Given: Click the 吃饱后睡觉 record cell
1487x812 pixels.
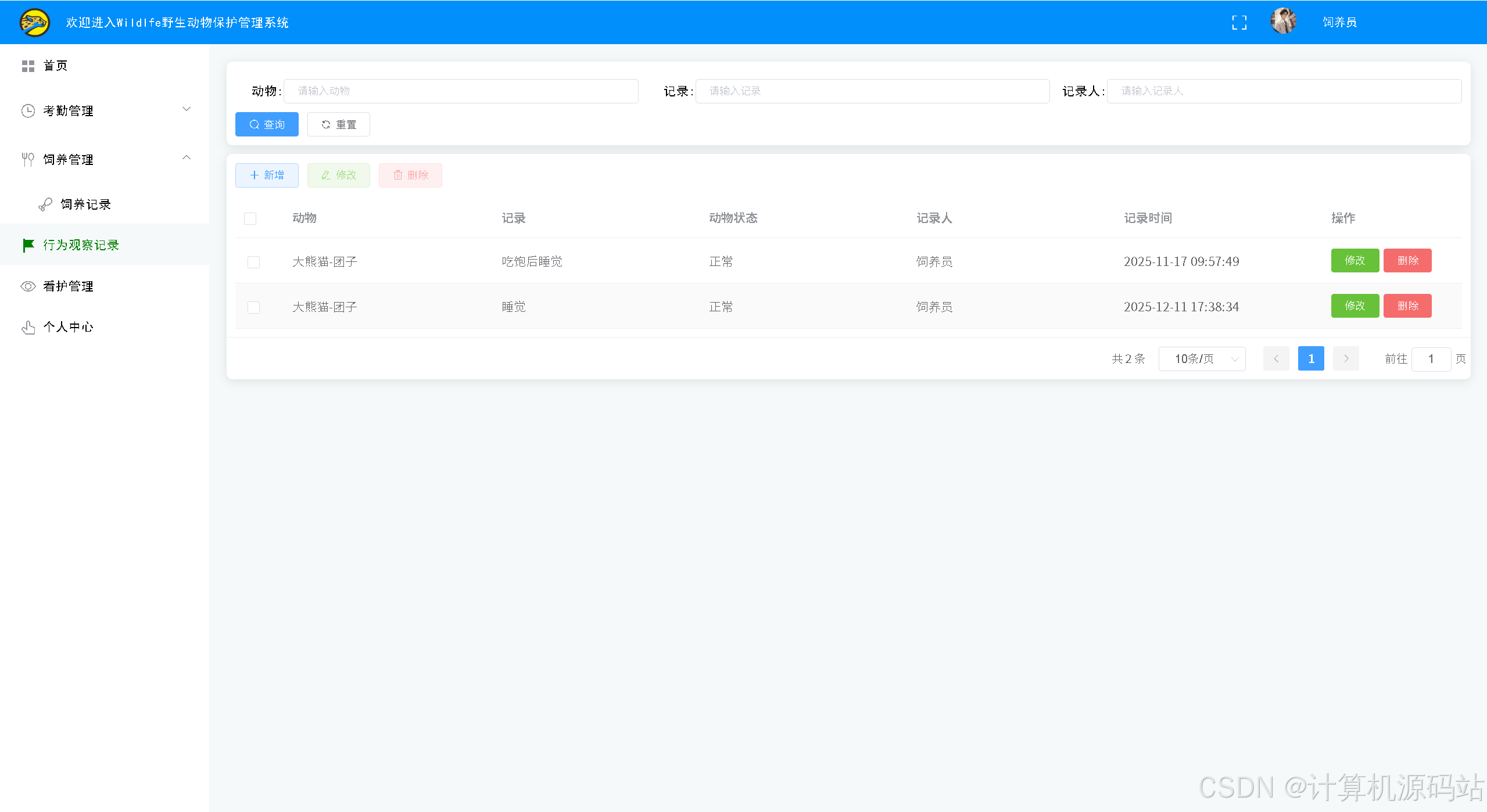Looking at the screenshot, I should [532, 262].
